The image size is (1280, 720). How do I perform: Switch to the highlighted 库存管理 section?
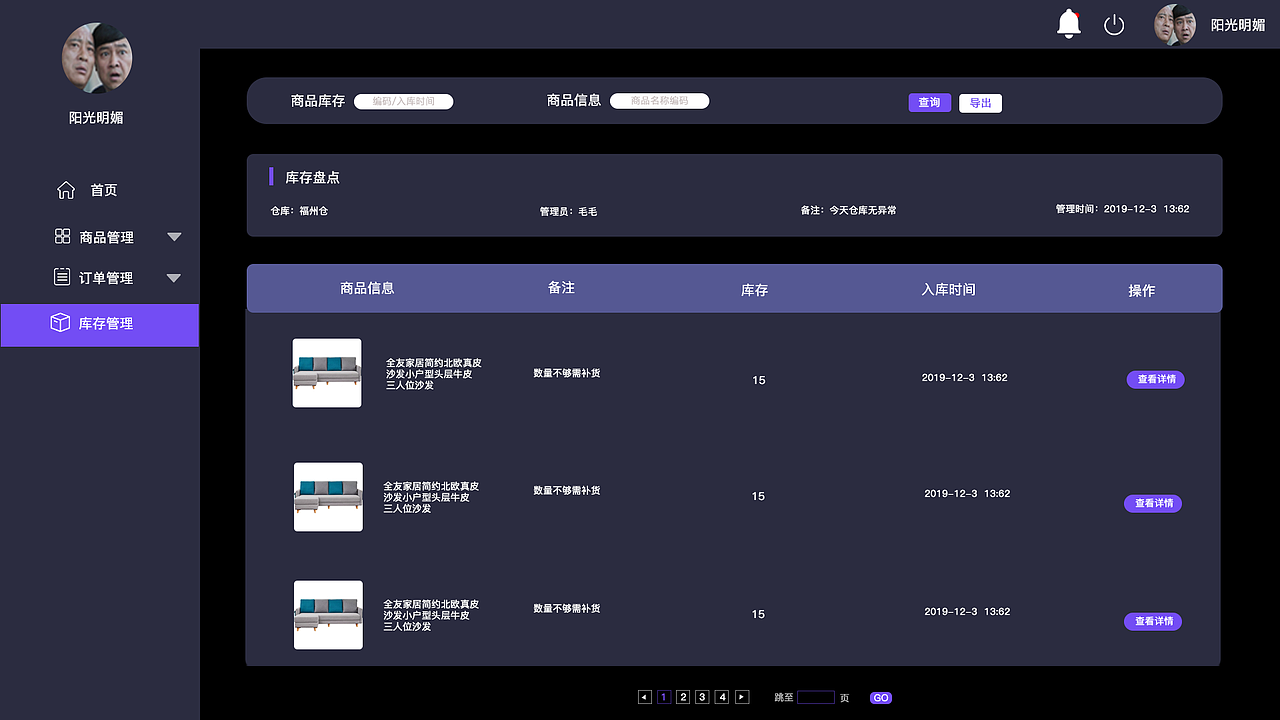pyautogui.click(x=108, y=323)
